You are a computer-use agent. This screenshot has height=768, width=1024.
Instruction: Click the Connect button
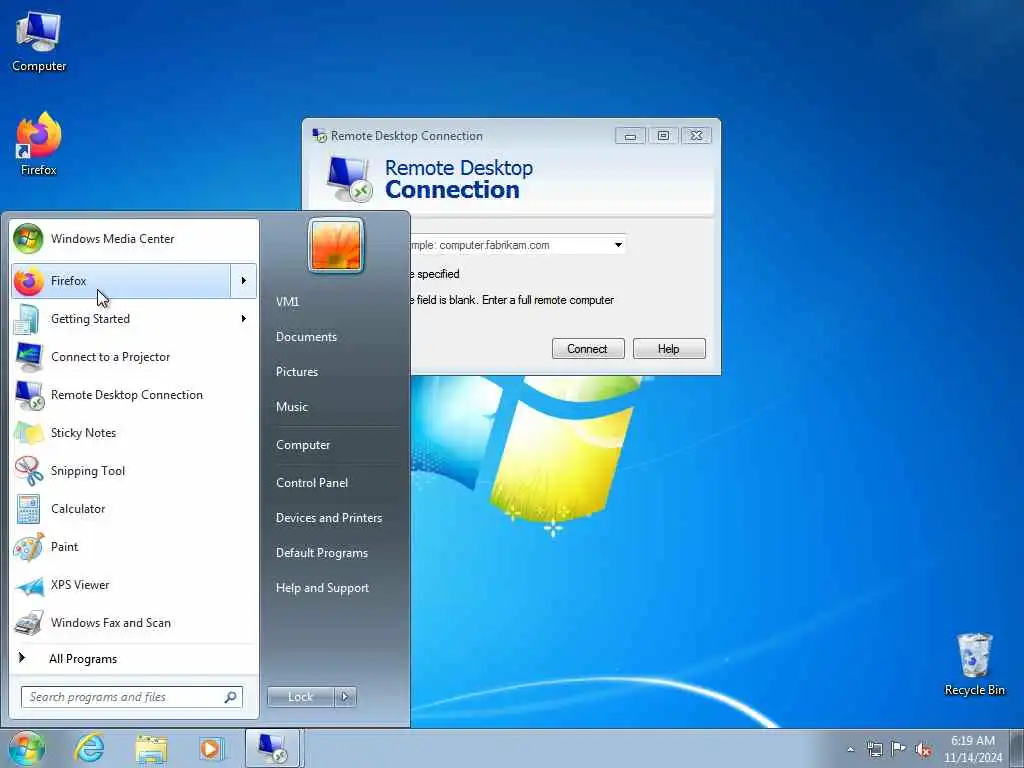click(588, 349)
